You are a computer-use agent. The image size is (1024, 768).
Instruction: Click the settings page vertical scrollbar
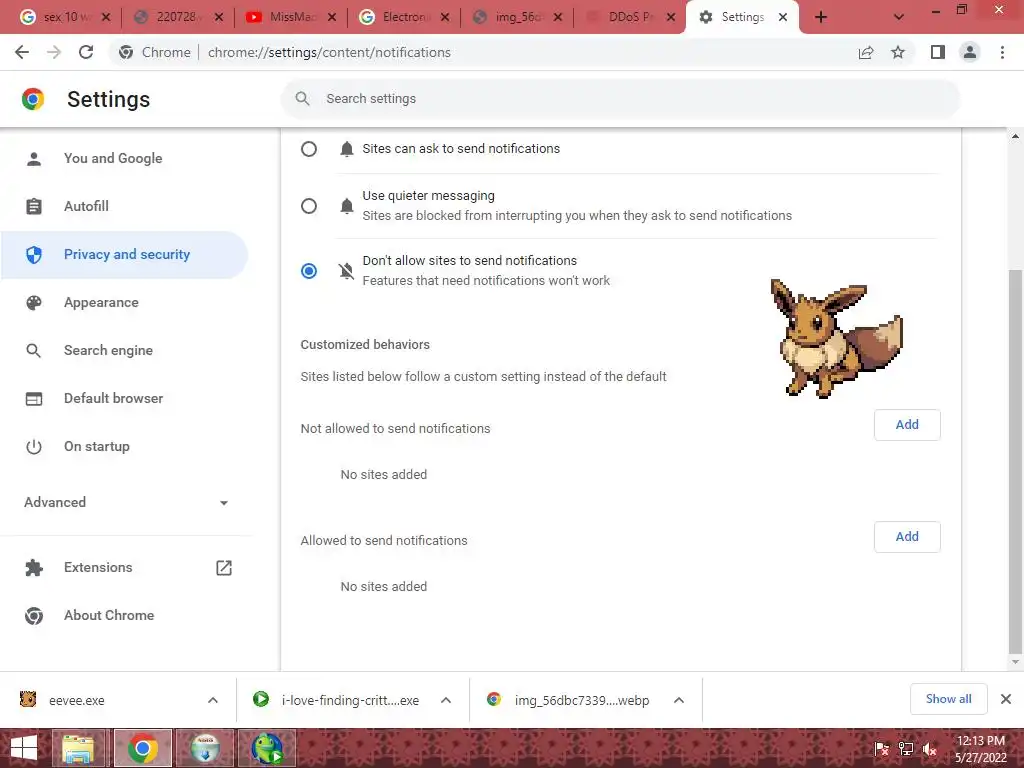[x=1015, y=461]
